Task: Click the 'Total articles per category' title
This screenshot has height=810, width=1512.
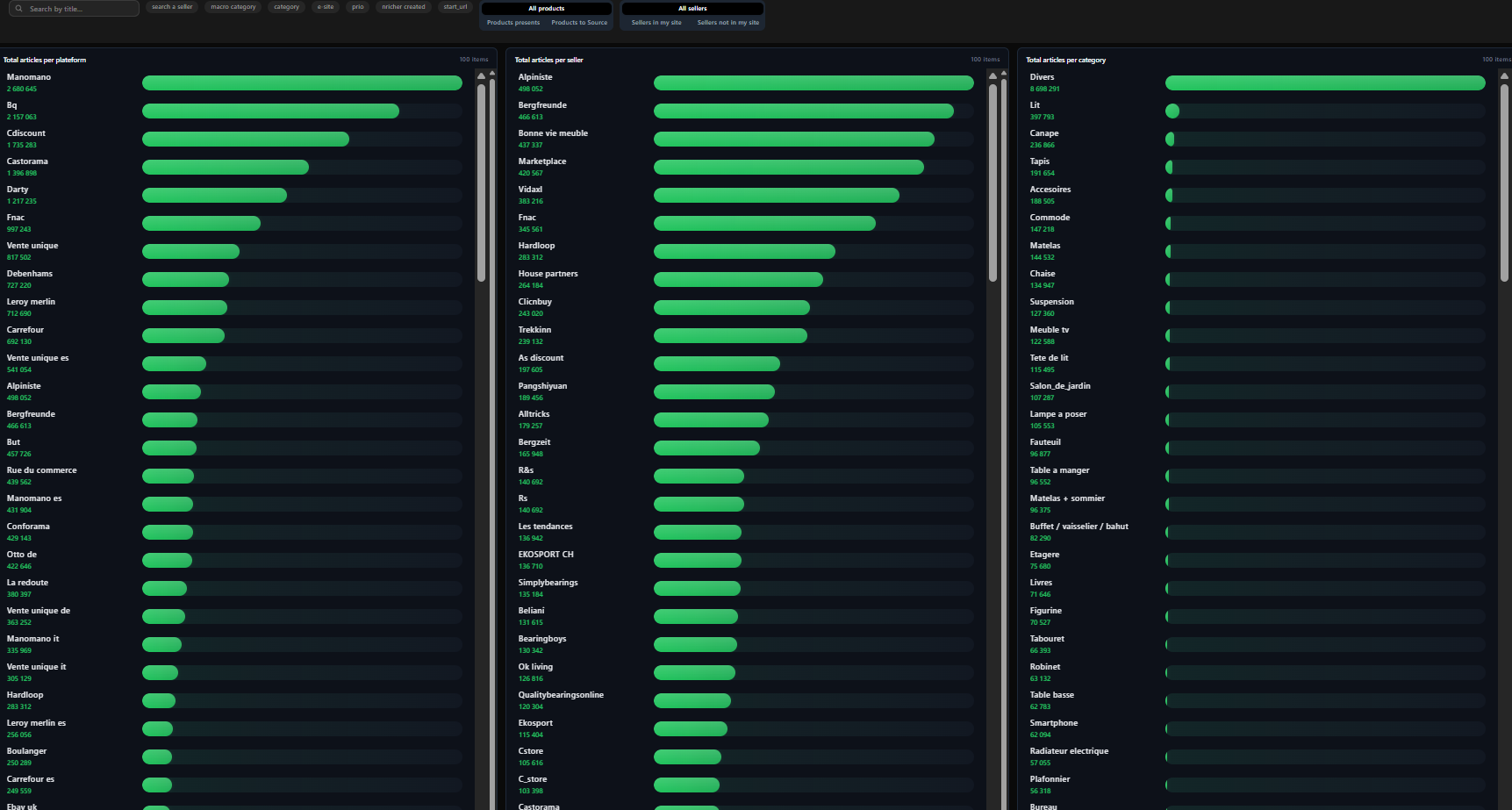Action: 1066,60
